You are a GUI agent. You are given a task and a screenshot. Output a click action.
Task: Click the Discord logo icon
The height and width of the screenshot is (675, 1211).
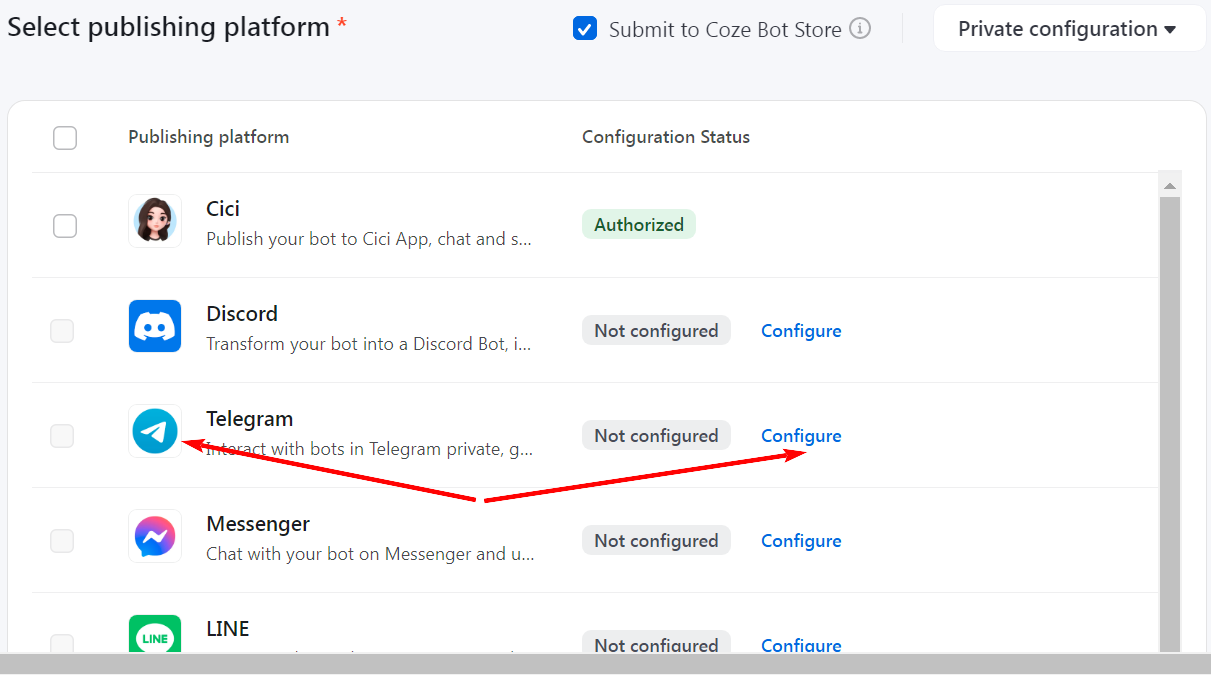[155, 326]
